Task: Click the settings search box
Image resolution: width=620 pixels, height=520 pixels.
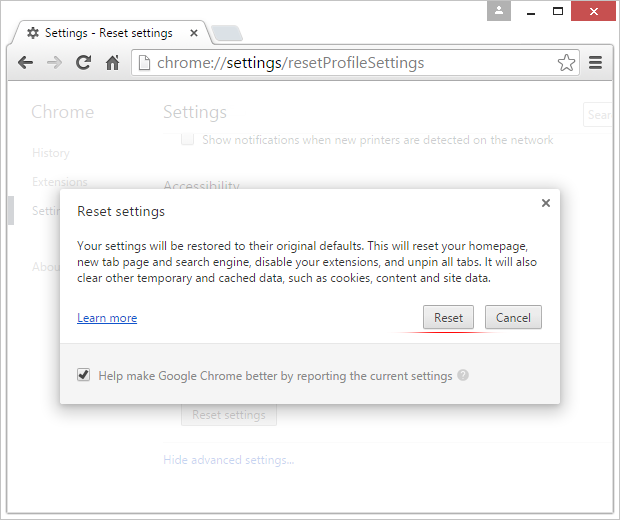Action: coord(598,115)
